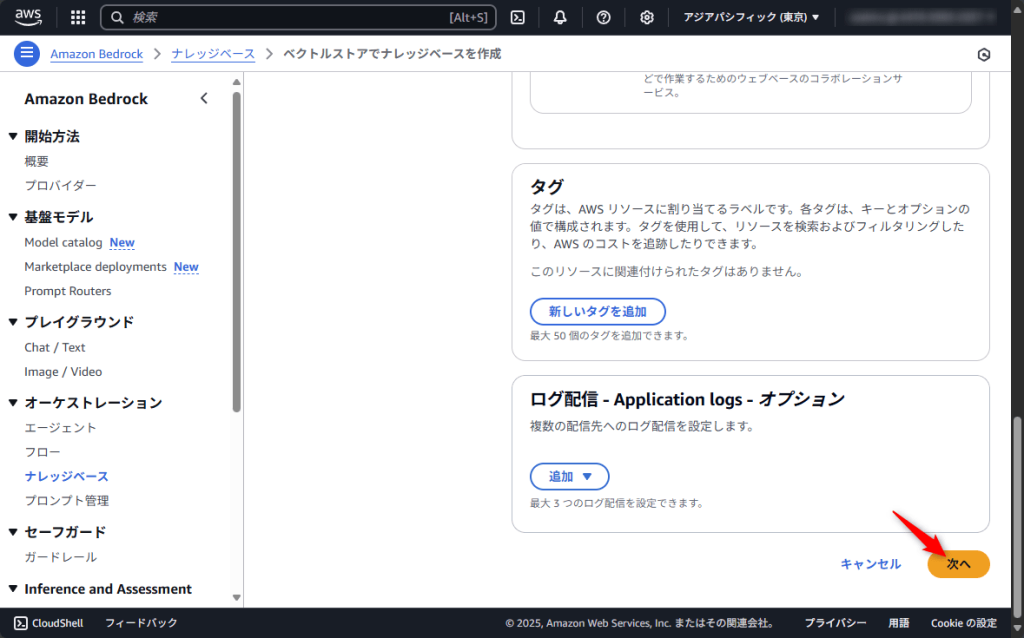Open Marketplace deployments in the sidebar
This screenshot has width=1024, height=638.
95,266
